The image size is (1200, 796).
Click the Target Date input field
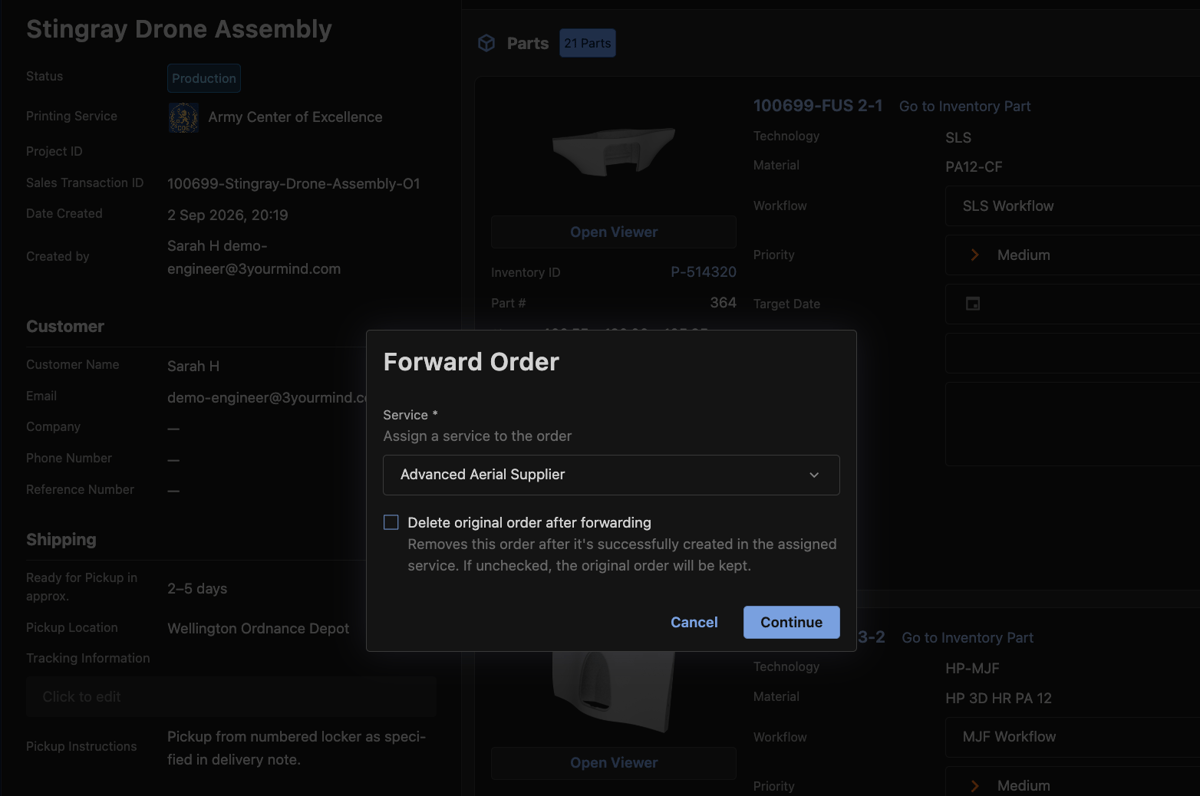click(x=1072, y=304)
